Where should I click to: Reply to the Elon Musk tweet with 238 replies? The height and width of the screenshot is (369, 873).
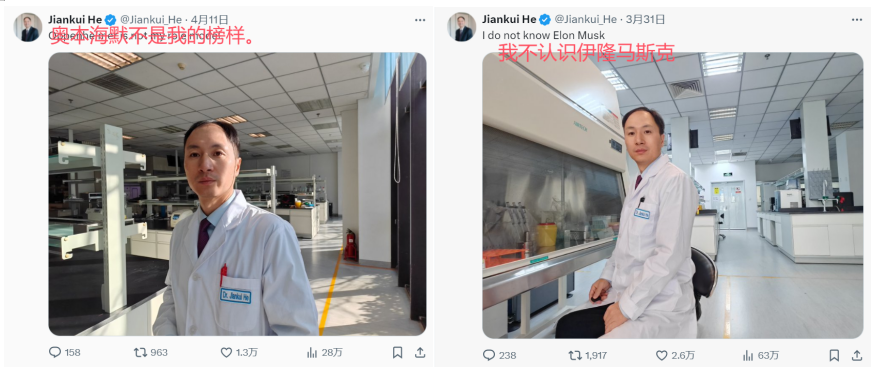(x=499, y=355)
